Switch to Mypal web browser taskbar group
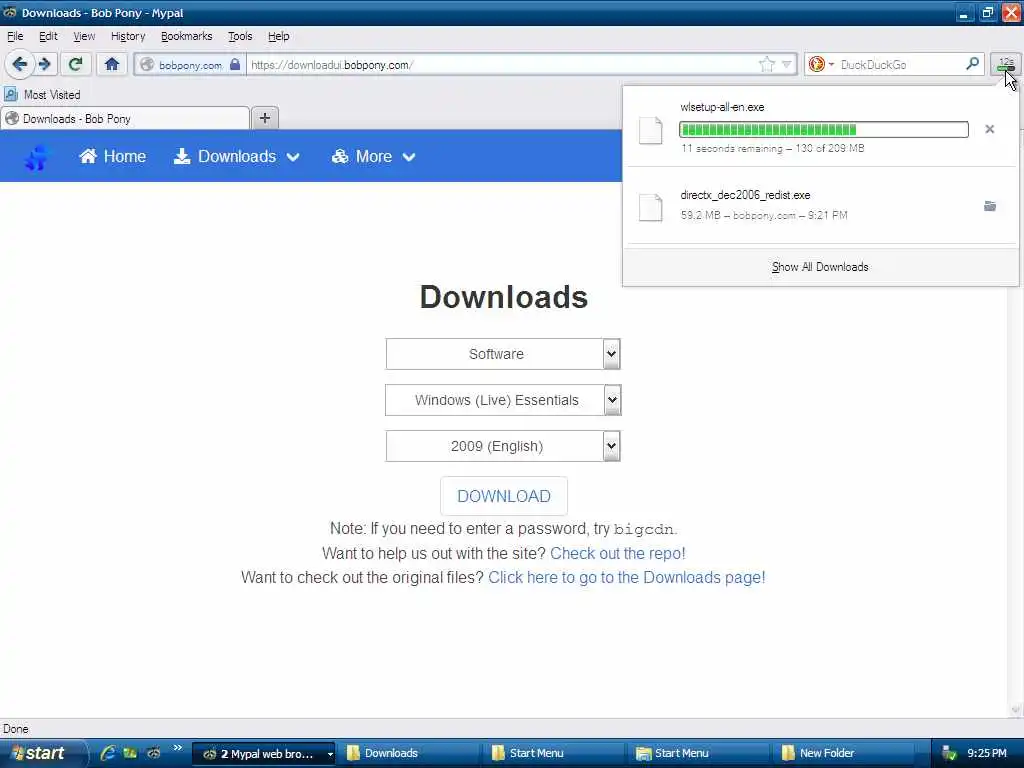Screen dimensions: 1024x768 264,754
